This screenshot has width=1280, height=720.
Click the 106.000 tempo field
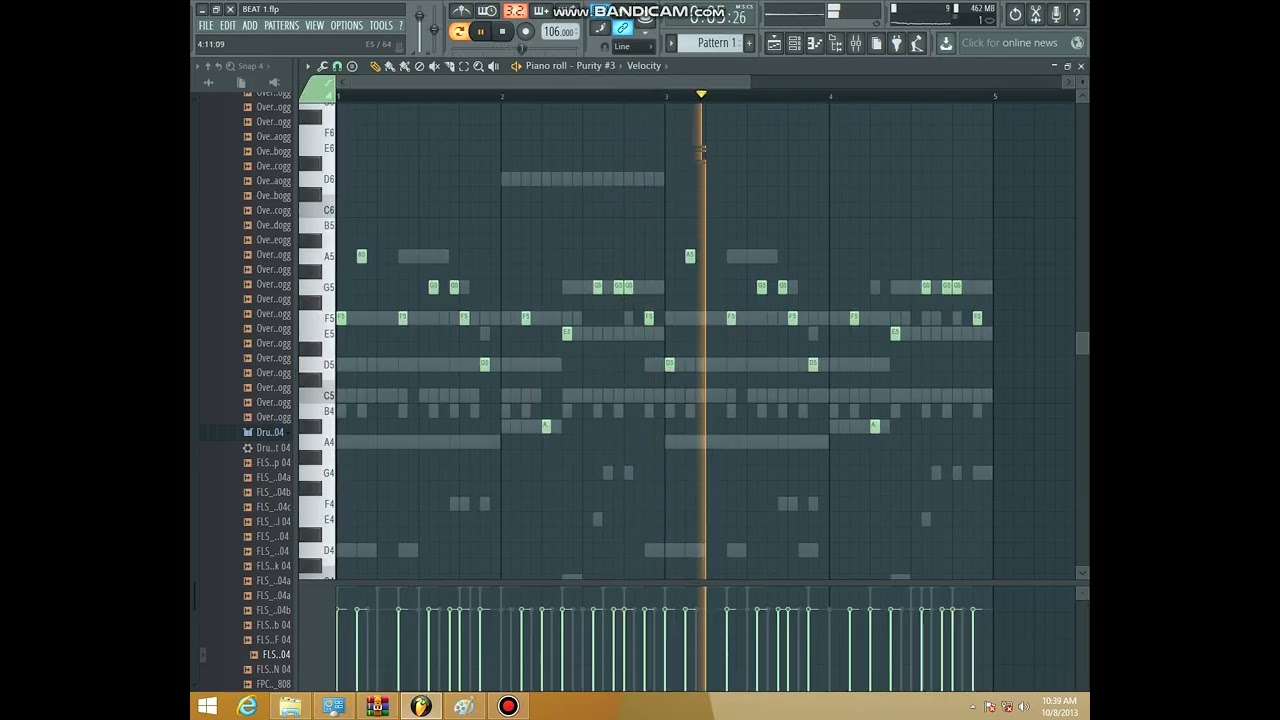[x=560, y=32]
